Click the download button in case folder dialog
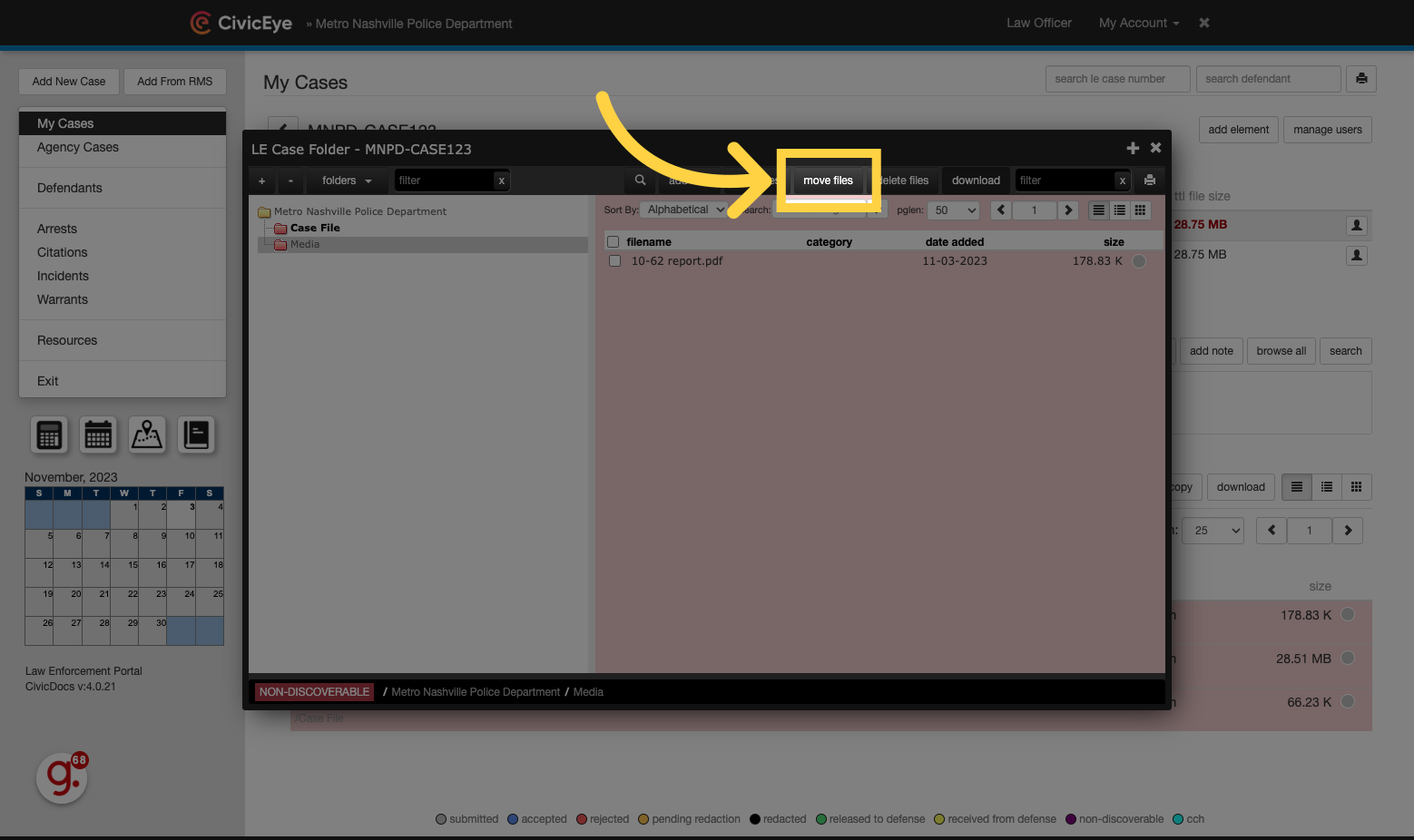This screenshot has width=1414, height=840. pos(976,181)
